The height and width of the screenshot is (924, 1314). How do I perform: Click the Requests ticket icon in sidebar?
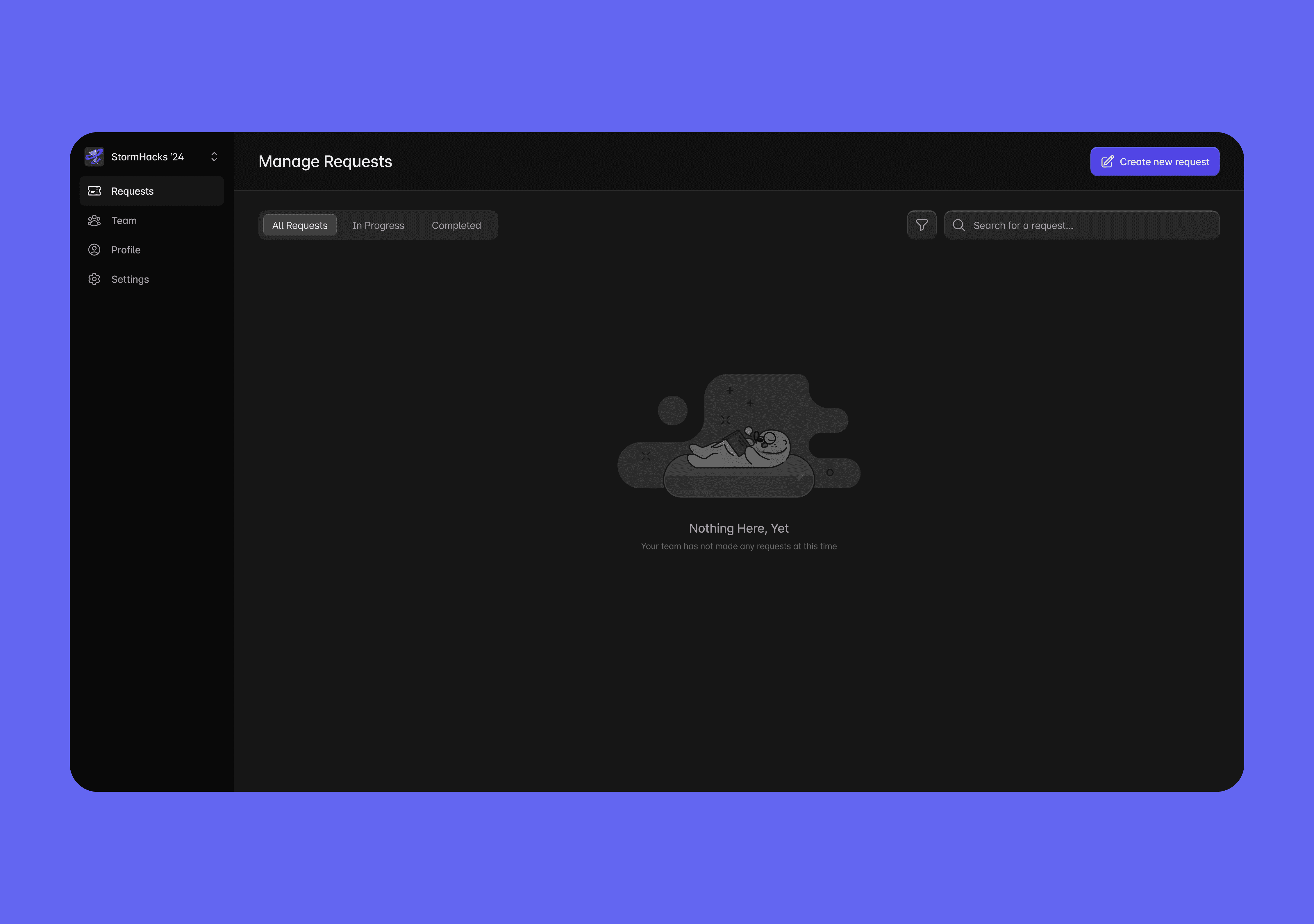pyautogui.click(x=94, y=191)
